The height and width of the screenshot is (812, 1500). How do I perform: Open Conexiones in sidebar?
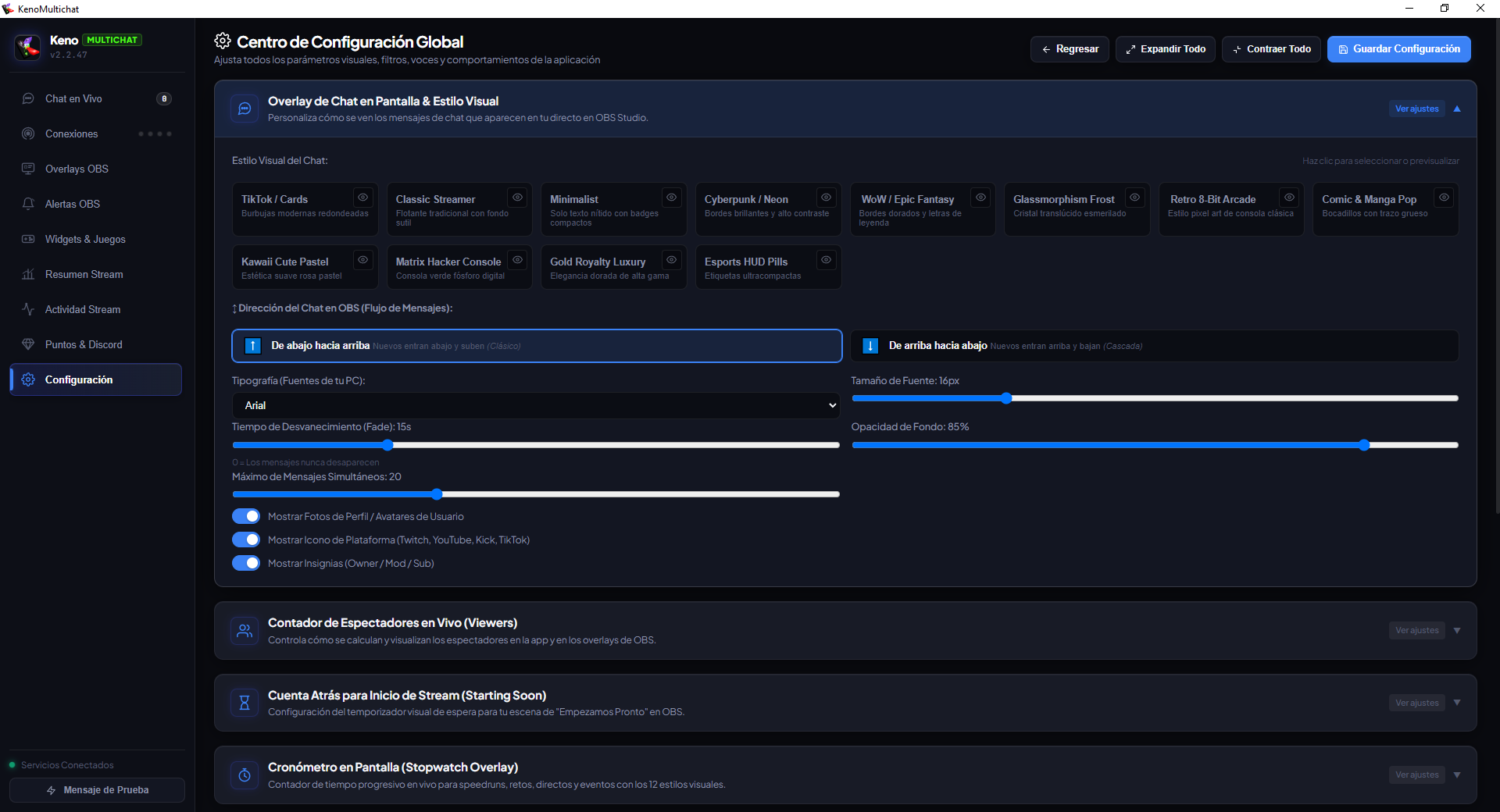pyautogui.click(x=97, y=134)
